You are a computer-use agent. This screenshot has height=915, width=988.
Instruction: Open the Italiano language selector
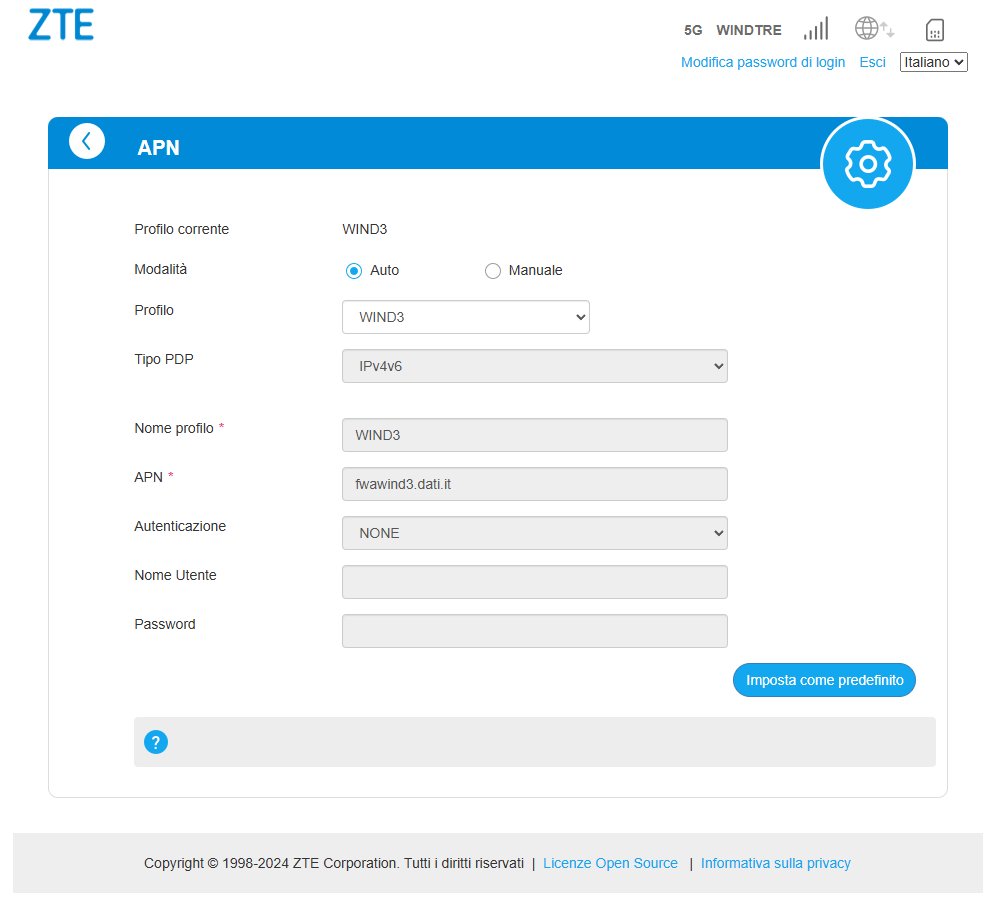[x=933, y=62]
